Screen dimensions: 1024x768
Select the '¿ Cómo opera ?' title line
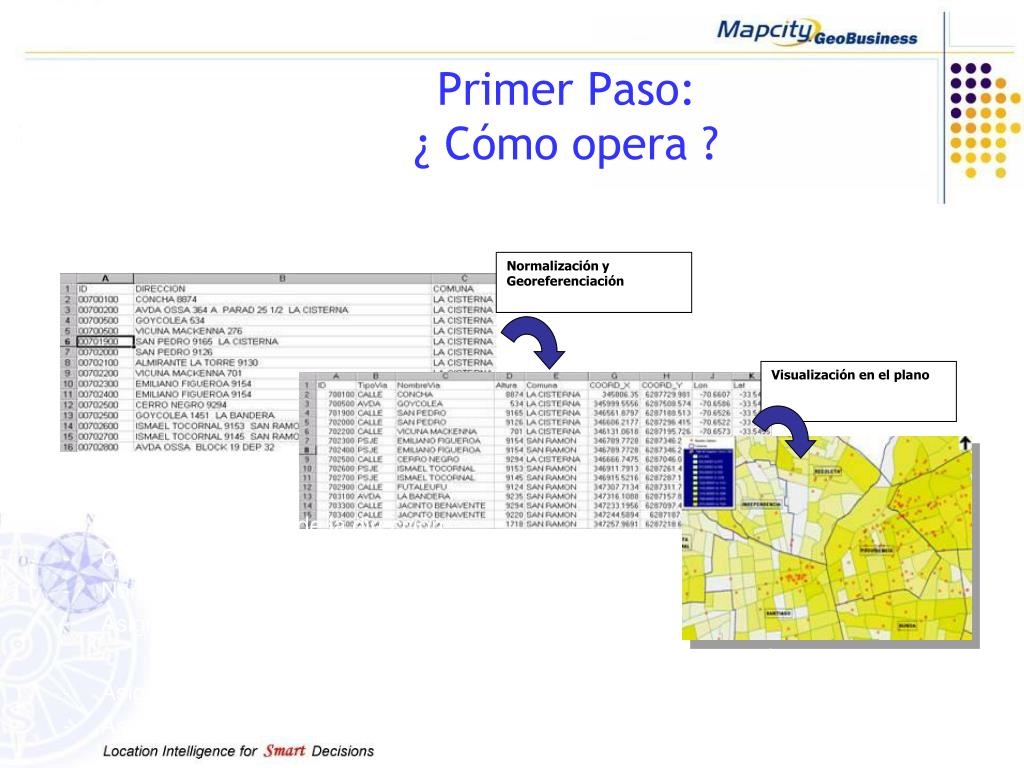(x=566, y=144)
